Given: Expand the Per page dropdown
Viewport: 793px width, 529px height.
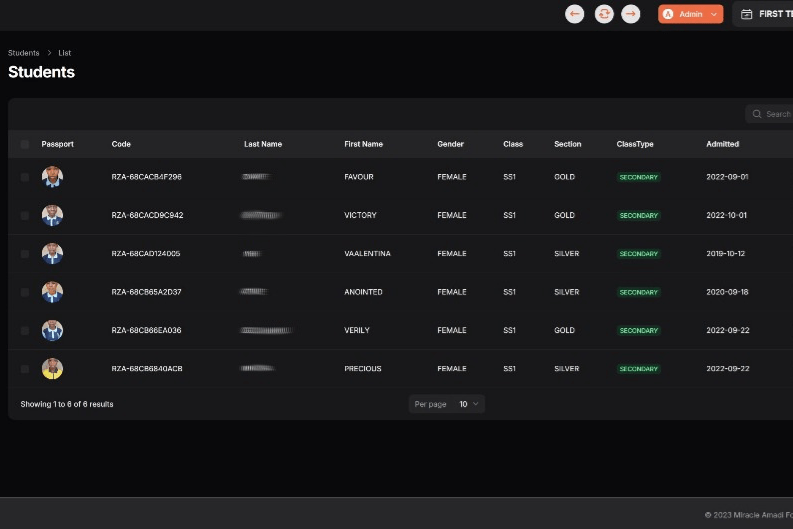Looking at the screenshot, I should coord(469,404).
